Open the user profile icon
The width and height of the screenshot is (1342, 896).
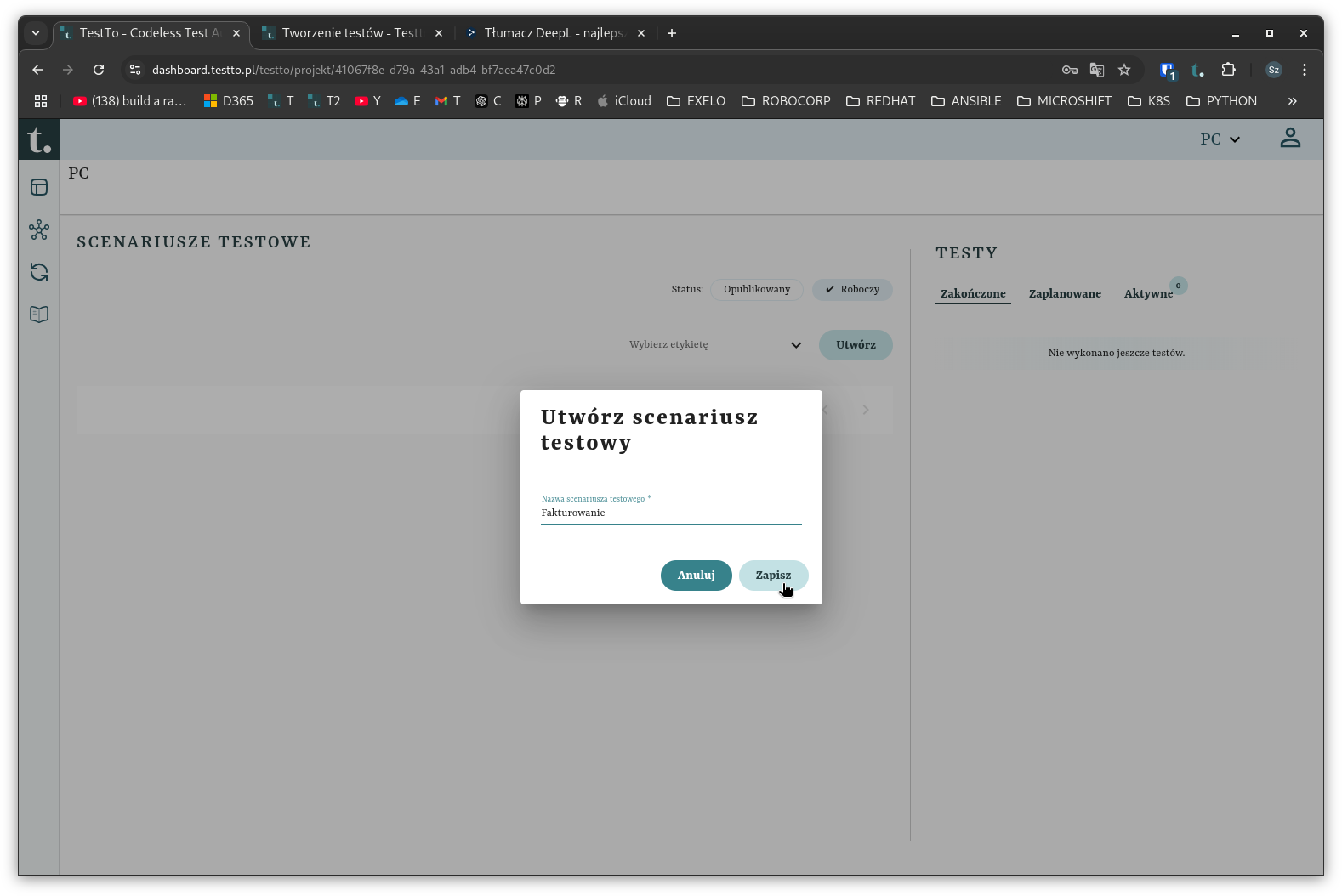[1289, 139]
